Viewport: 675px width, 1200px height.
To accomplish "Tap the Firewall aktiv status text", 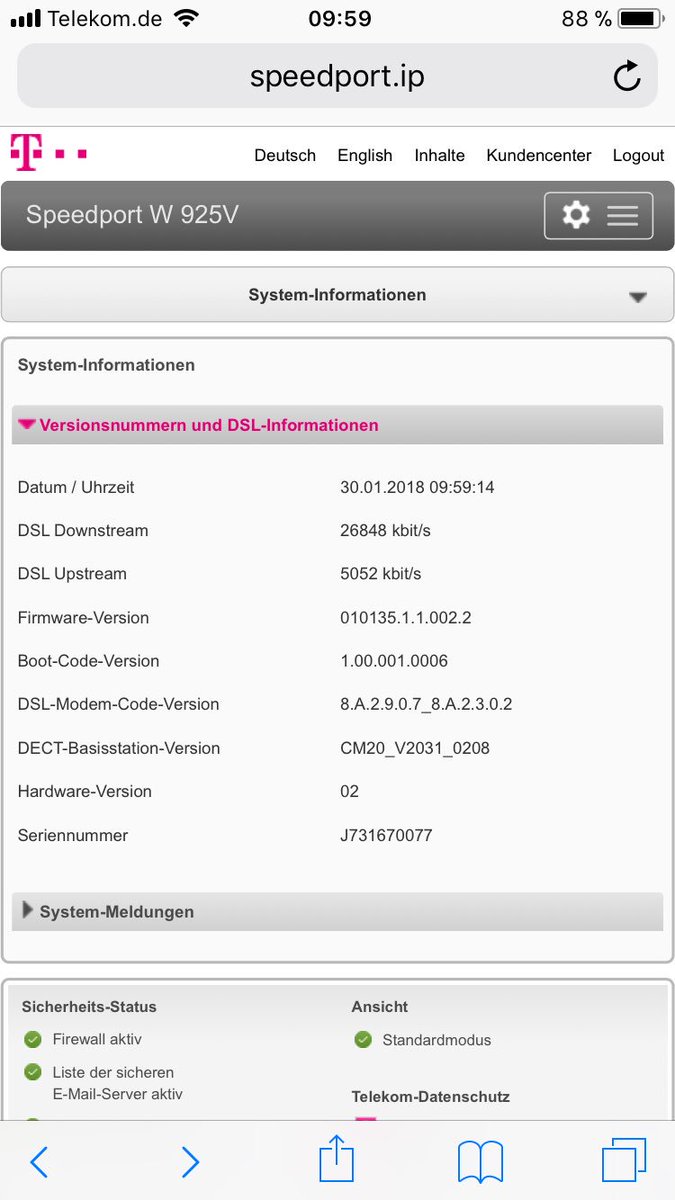I will [97, 1039].
